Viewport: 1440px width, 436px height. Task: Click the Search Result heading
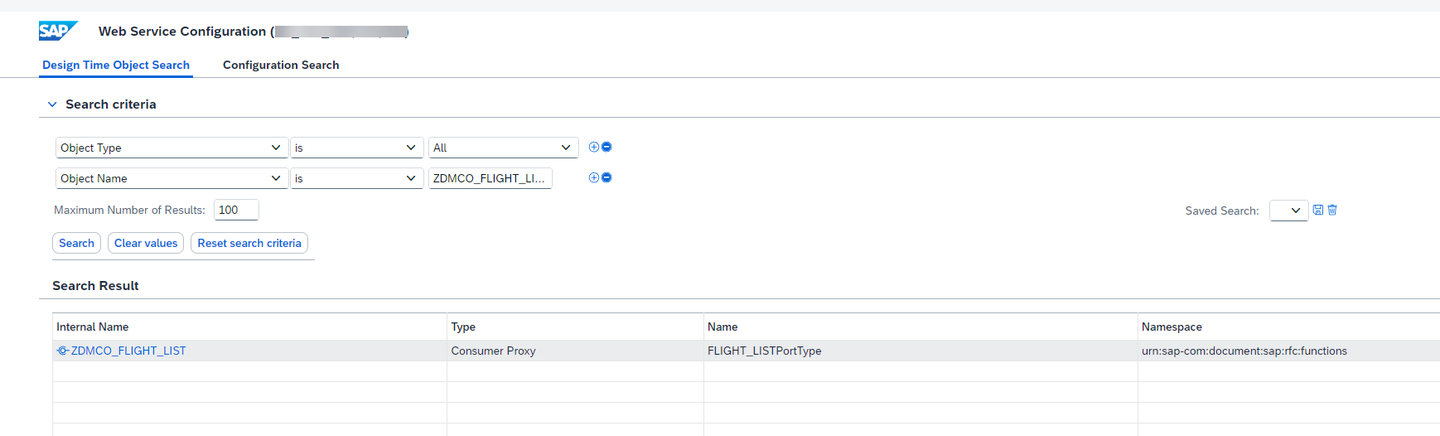click(x=96, y=286)
